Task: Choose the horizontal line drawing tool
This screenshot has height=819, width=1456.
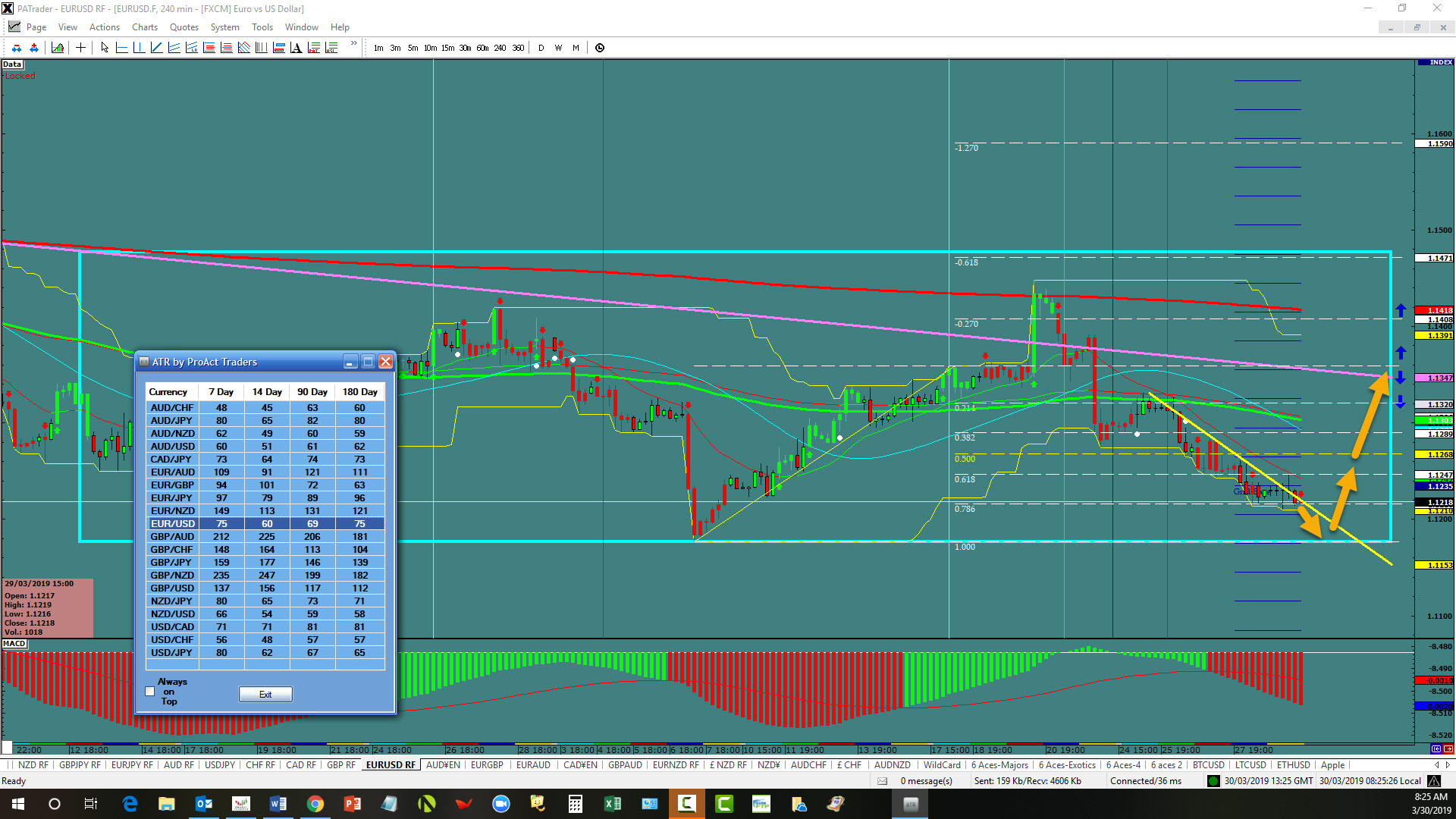Action: pos(121,48)
